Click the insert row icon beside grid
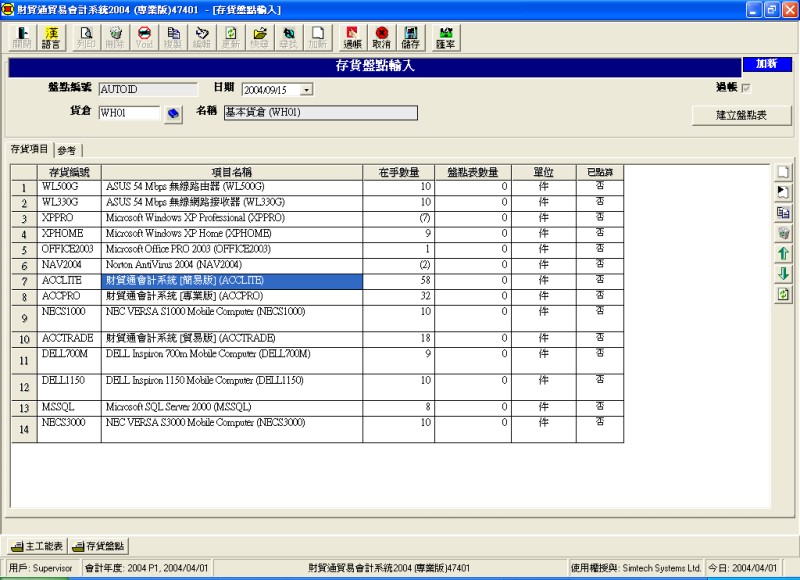The width and height of the screenshot is (800, 580). (x=783, y=192)
